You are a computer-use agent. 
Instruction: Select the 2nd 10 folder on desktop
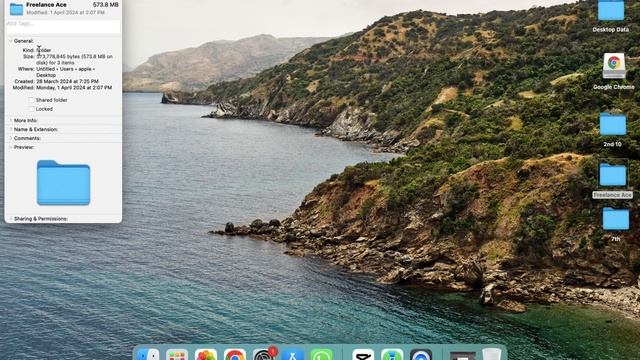[613, 124]
